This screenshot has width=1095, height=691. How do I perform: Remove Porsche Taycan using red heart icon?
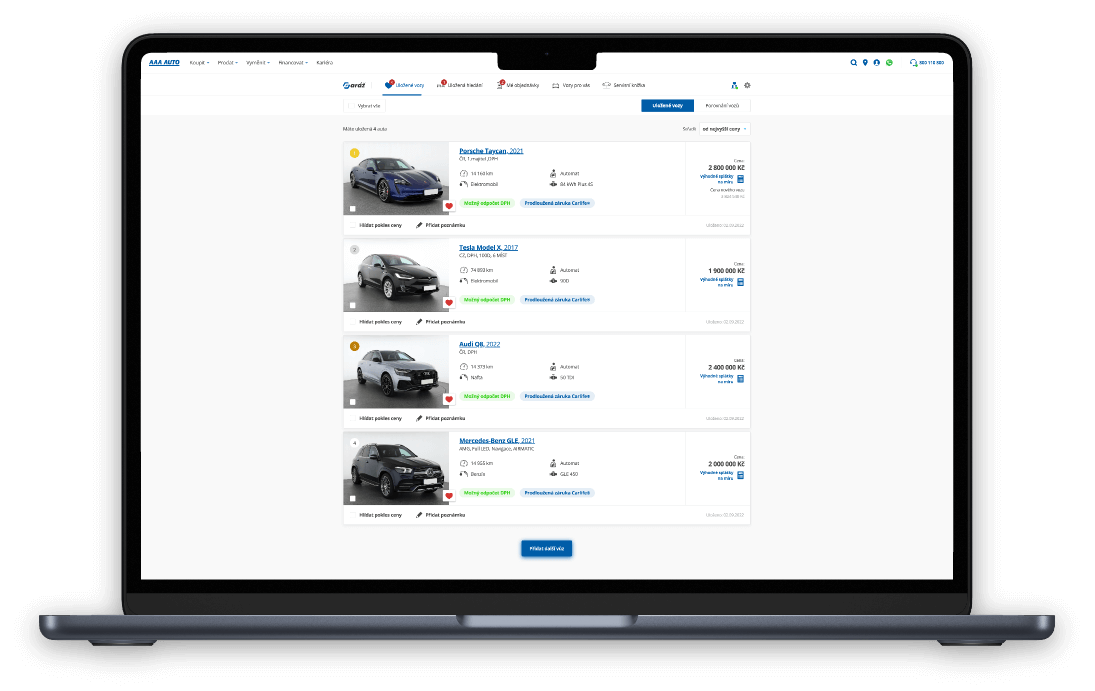pyautogui.click(x=449, y=206)
